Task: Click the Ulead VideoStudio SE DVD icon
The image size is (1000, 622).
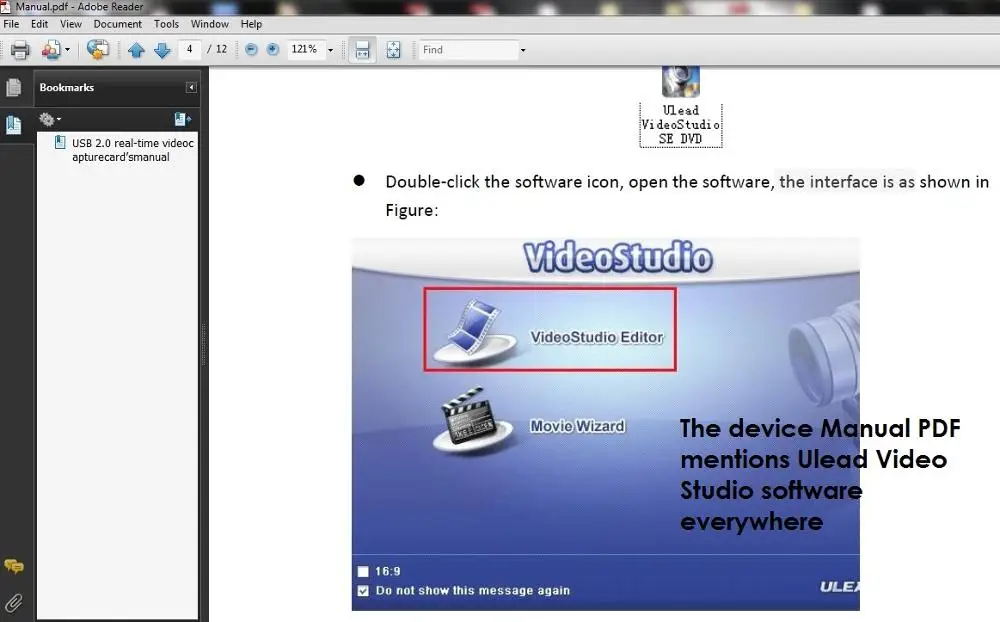Action: coord(680,82)
